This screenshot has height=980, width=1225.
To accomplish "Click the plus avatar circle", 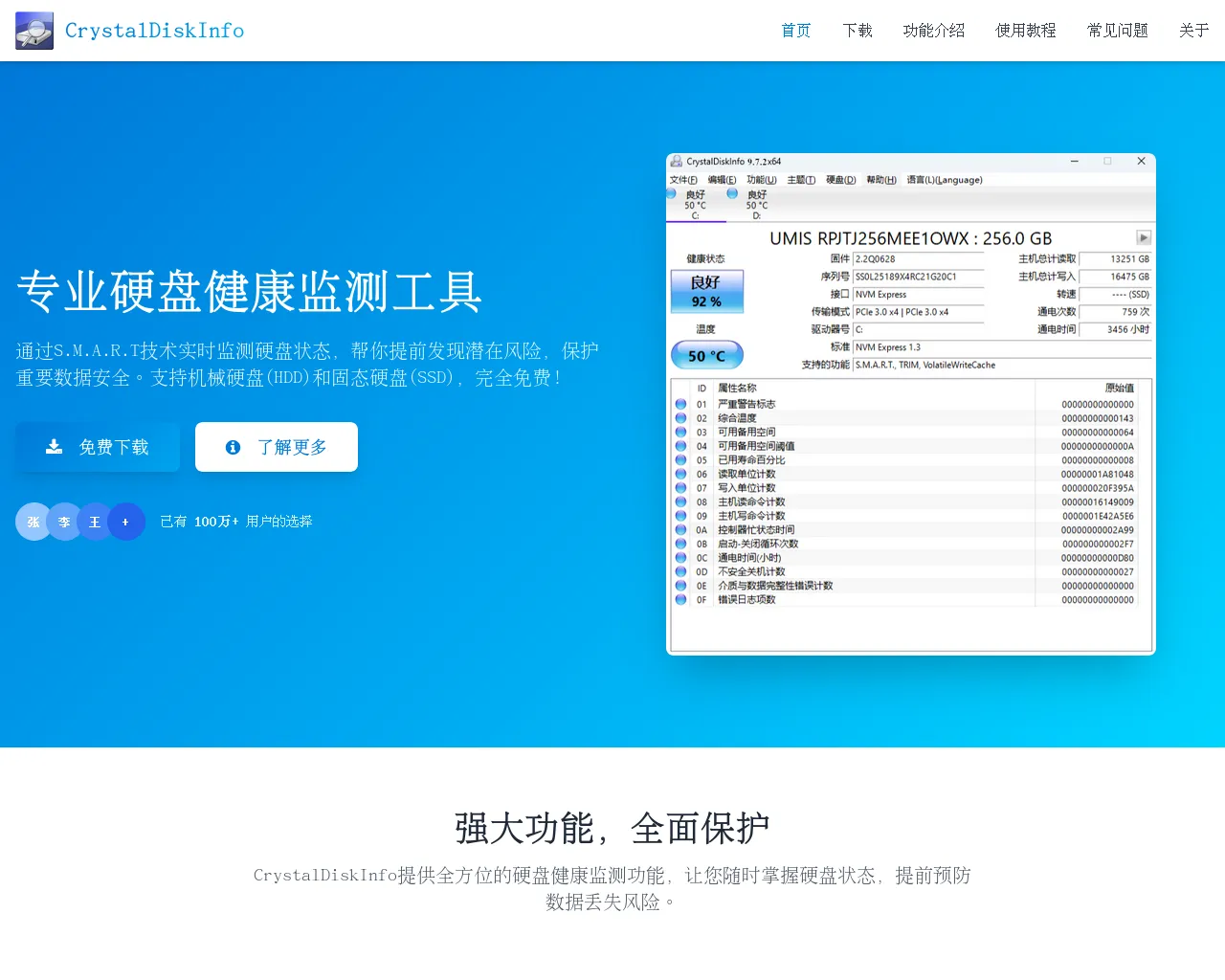I will coord(126,522).
